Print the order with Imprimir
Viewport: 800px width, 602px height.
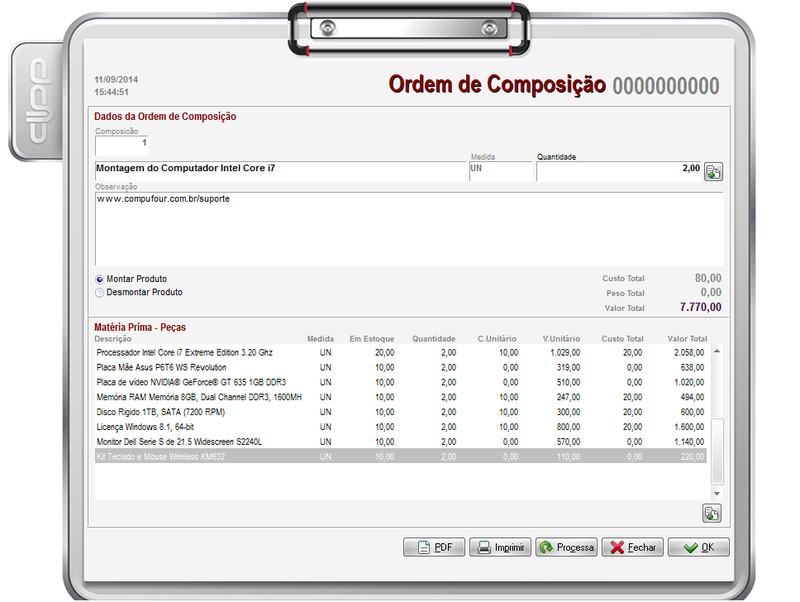500,547
